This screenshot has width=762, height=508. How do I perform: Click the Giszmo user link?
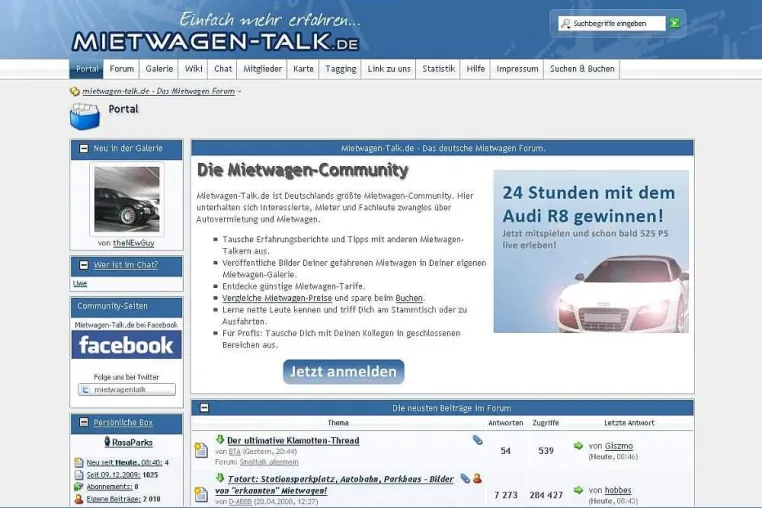[619, 446]
